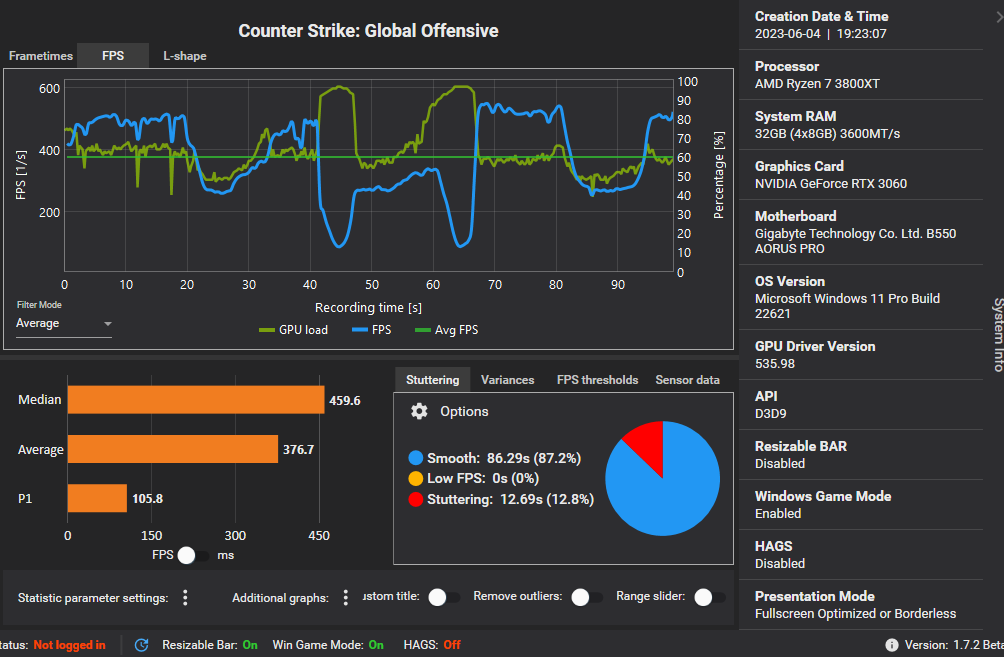
Task: Click the API value "D3D9"
Action: click(770, 413)
